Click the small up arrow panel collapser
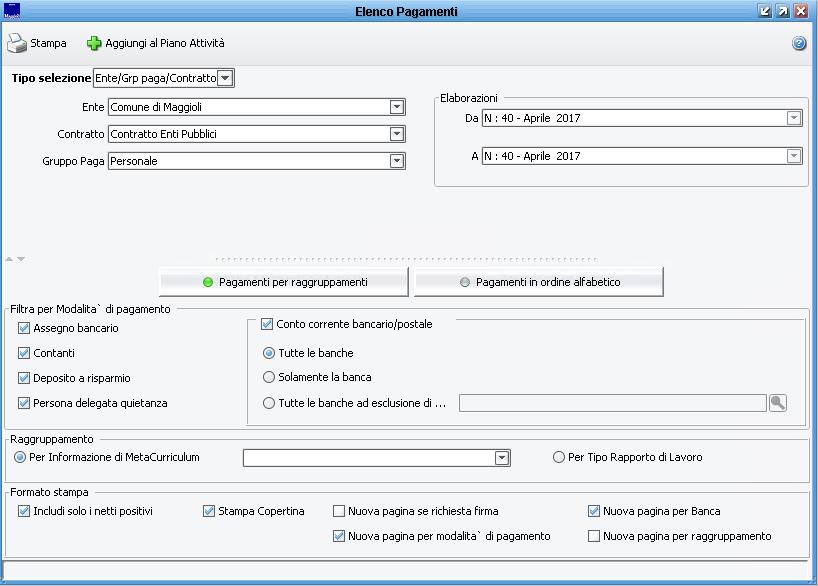 pyautogui.click(x=9, y=259)
